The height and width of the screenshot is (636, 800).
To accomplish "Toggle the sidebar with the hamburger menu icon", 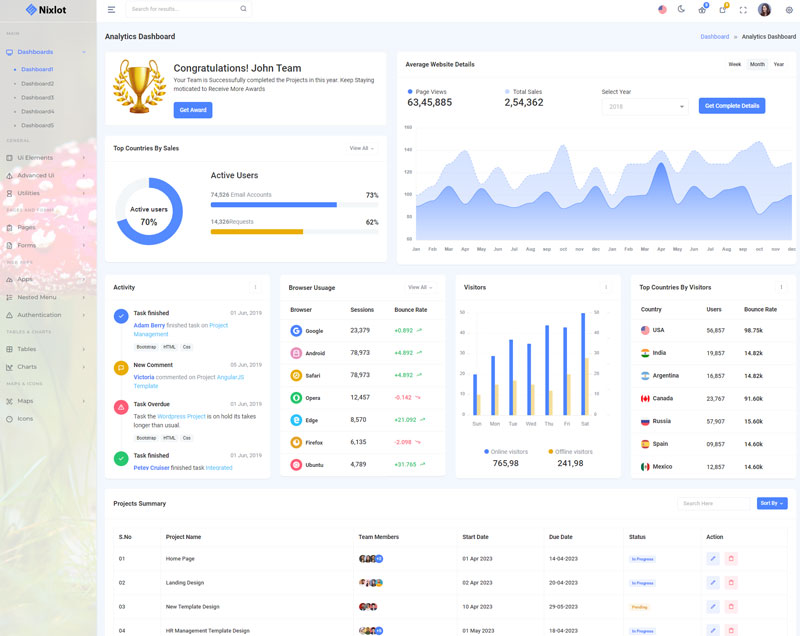I will [x=111, y=9].
